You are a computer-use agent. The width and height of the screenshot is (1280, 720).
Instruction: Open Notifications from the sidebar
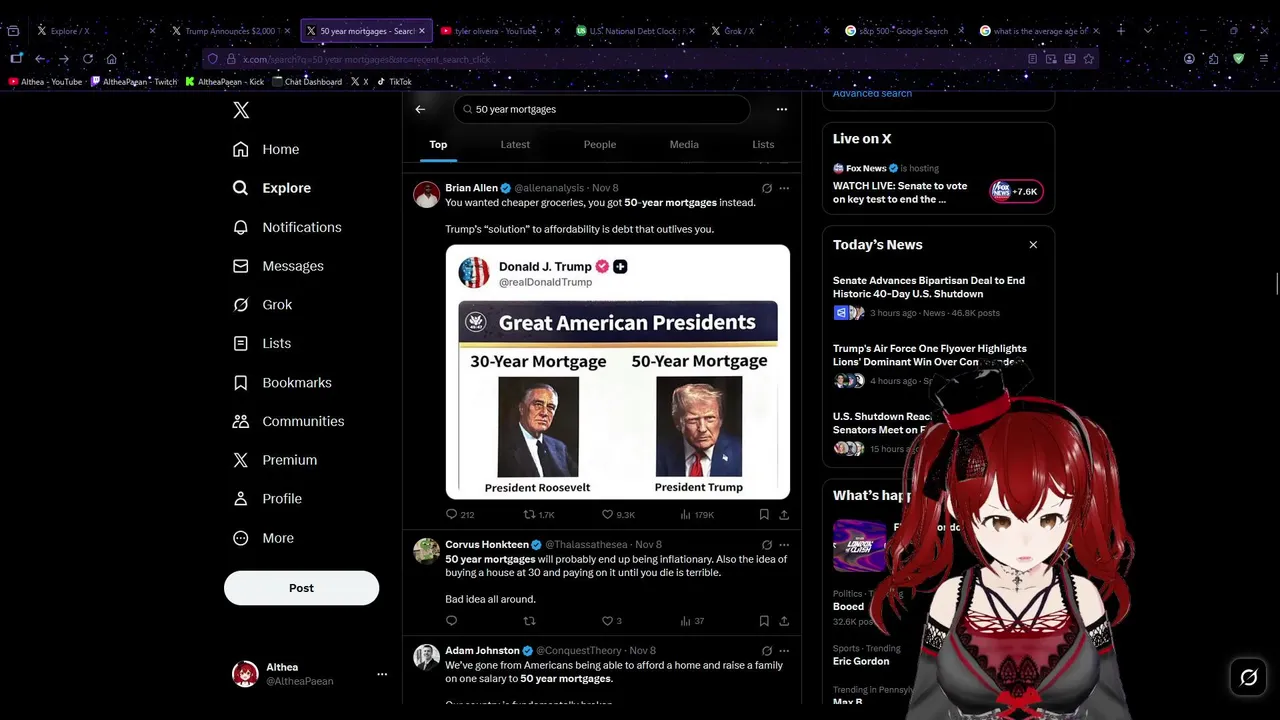click(x=287, y=227)
